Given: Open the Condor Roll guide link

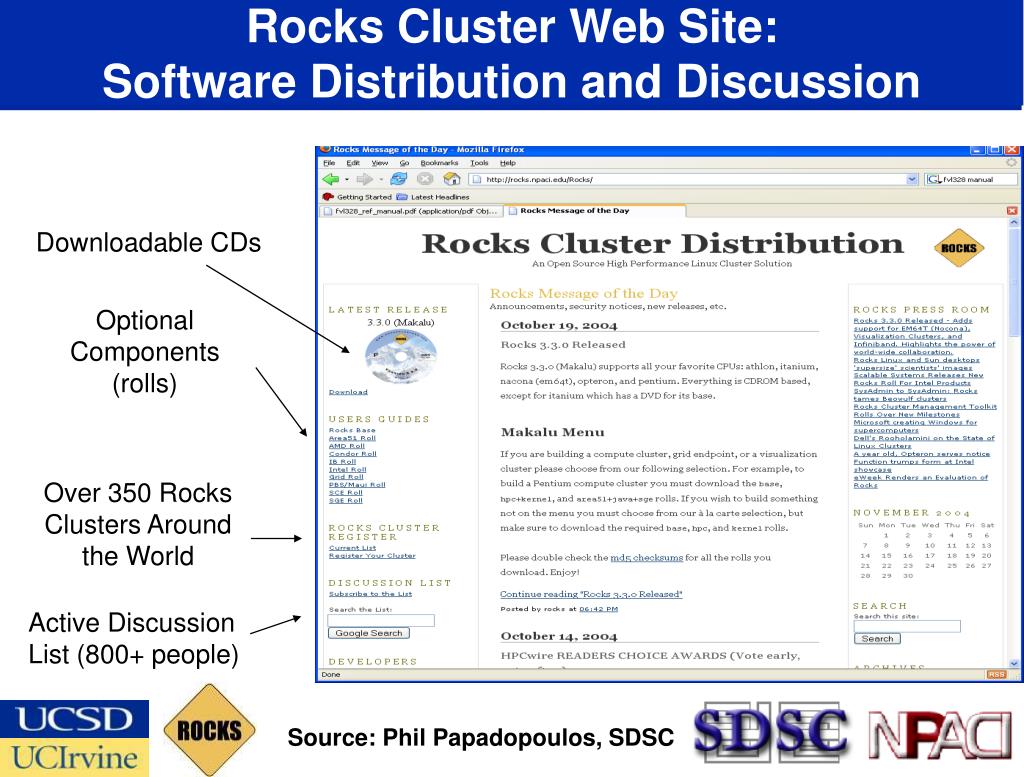Looking at the screenshot, I should [x=353, y=454].
